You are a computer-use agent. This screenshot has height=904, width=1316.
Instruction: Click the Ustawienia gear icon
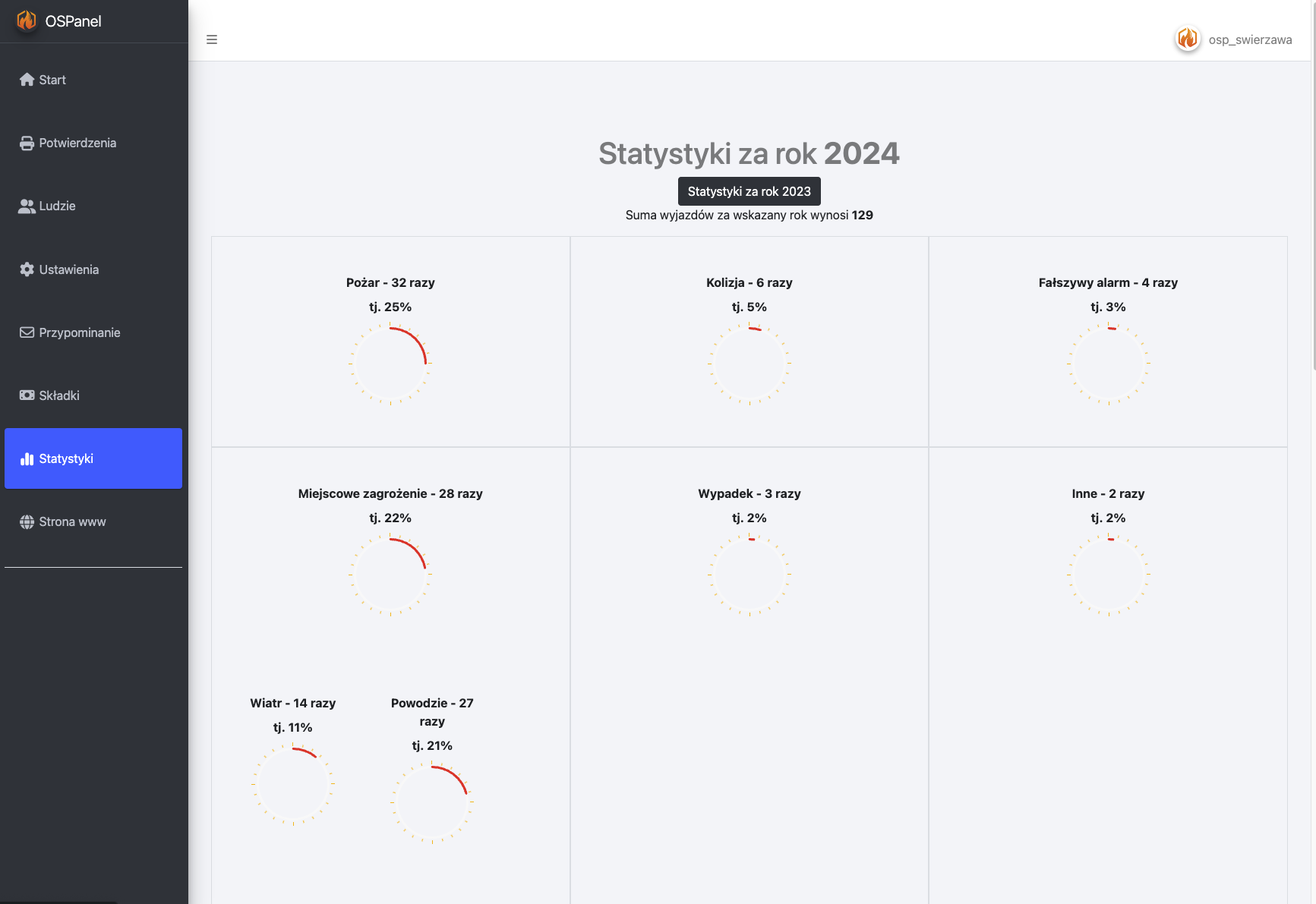27,269
